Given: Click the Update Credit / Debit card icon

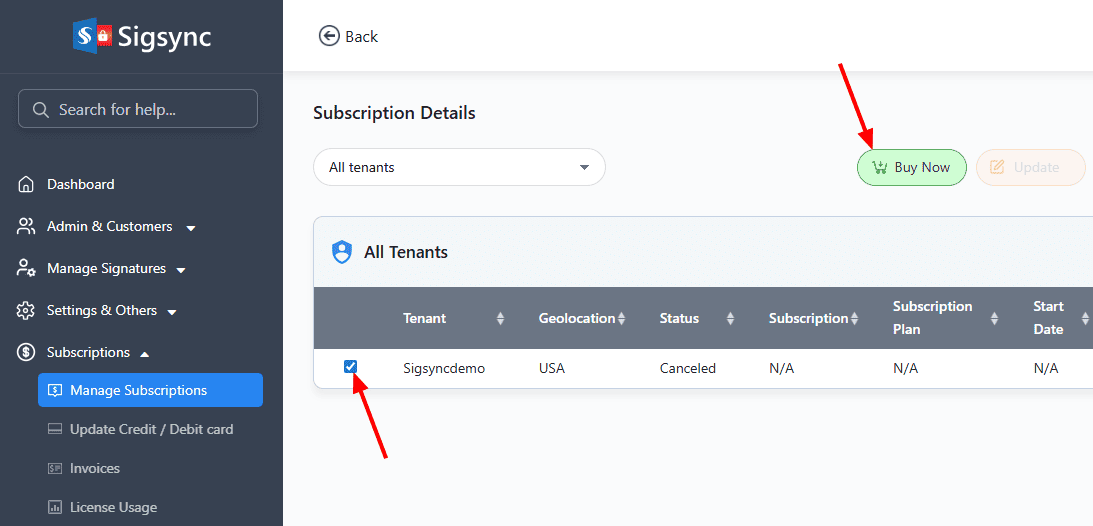Looking at the screenshot, I should pos(54,429).
